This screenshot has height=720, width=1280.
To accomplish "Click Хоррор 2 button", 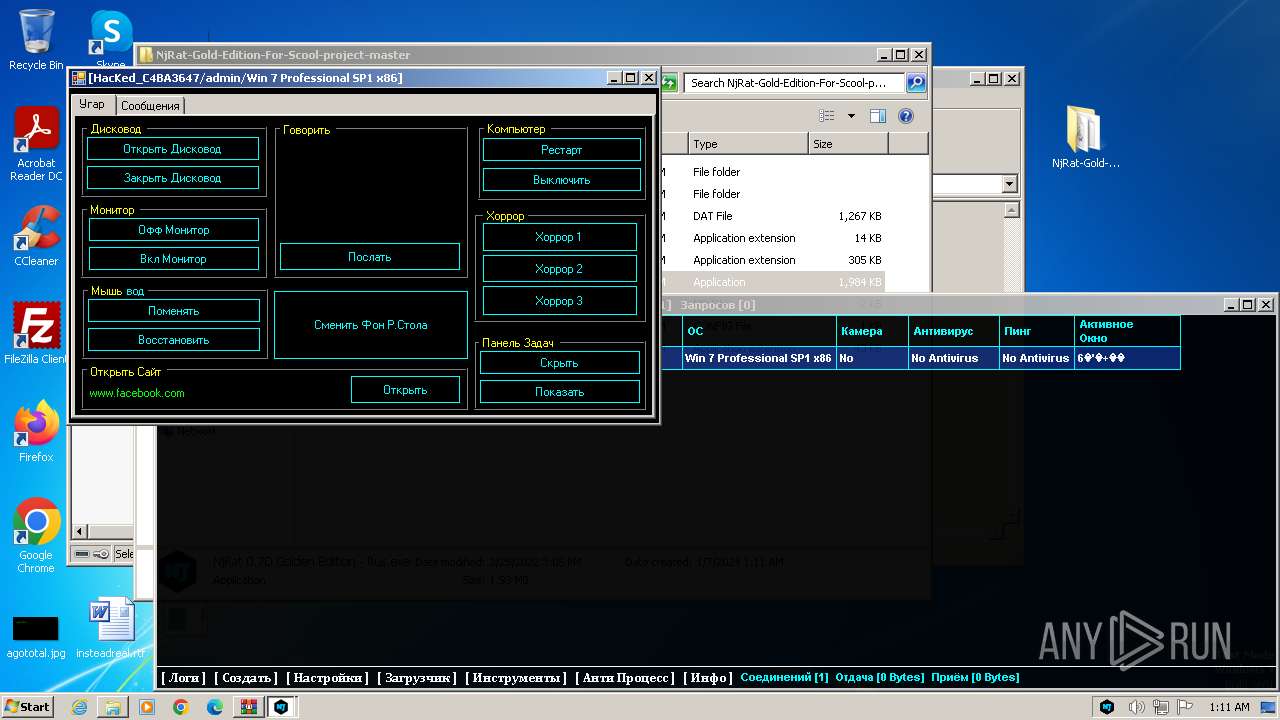I will pos(560,269).
